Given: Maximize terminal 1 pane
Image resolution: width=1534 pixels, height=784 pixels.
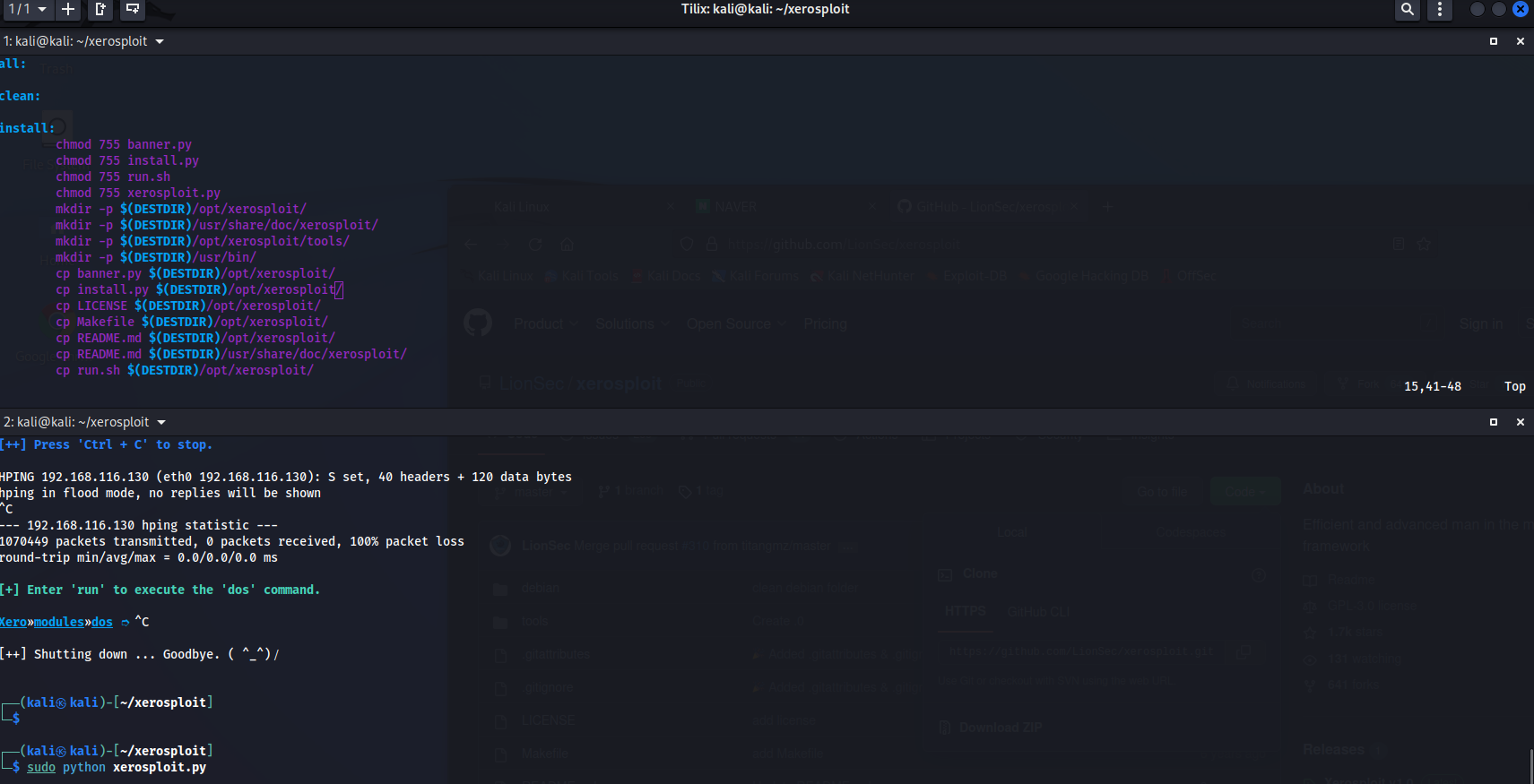Looking at the screenshot, I should click(1494, 41).
